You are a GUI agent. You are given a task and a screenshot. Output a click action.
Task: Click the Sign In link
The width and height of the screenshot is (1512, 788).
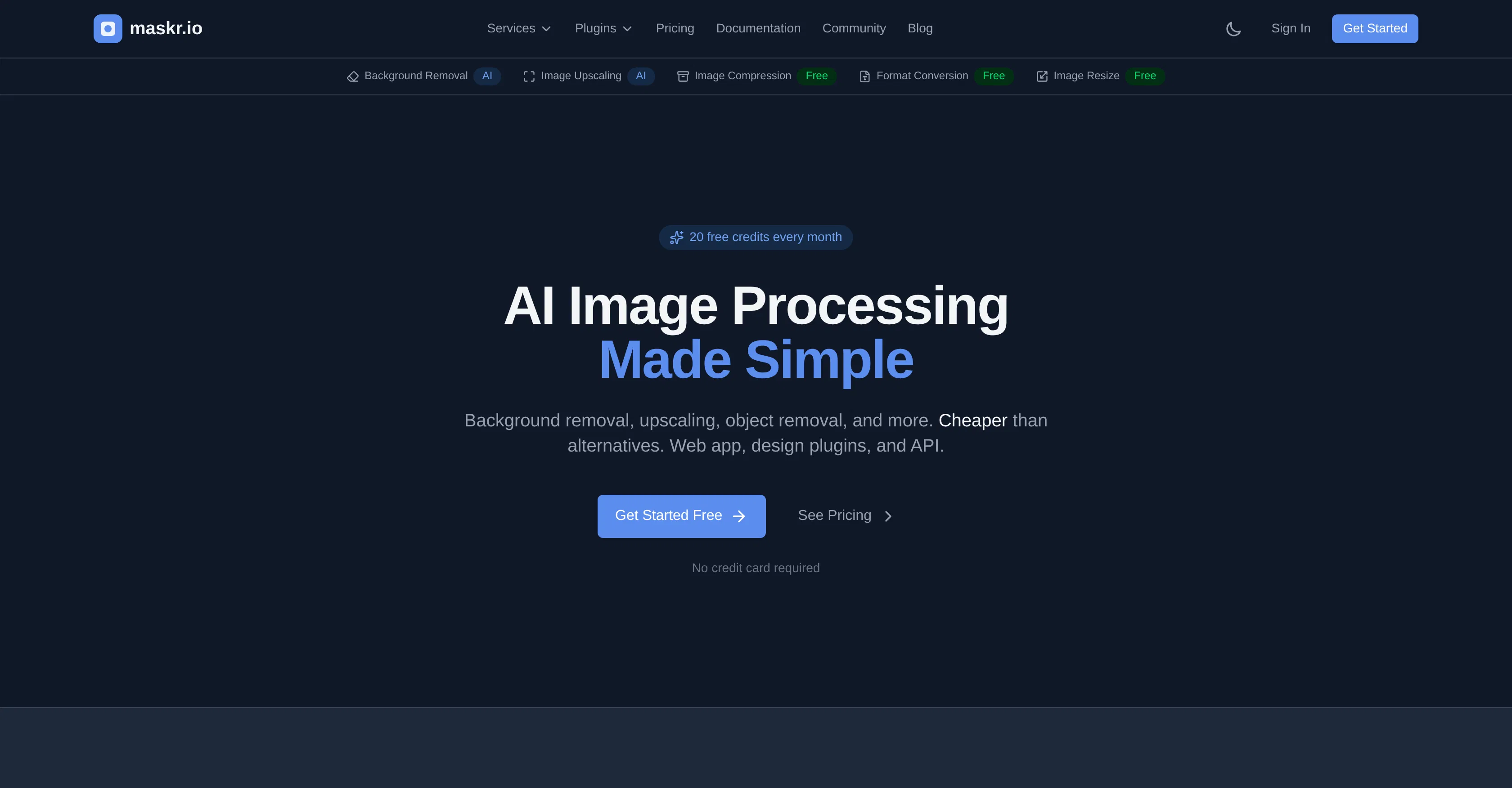[x=1290, y=28]
